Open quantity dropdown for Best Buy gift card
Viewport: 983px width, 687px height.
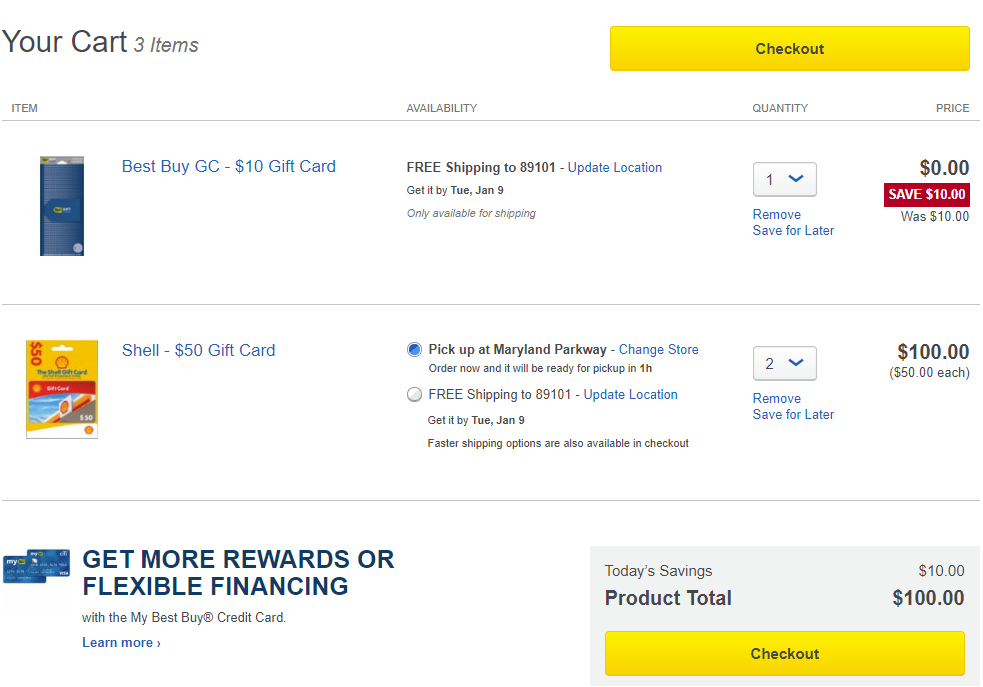click(785, 180)
